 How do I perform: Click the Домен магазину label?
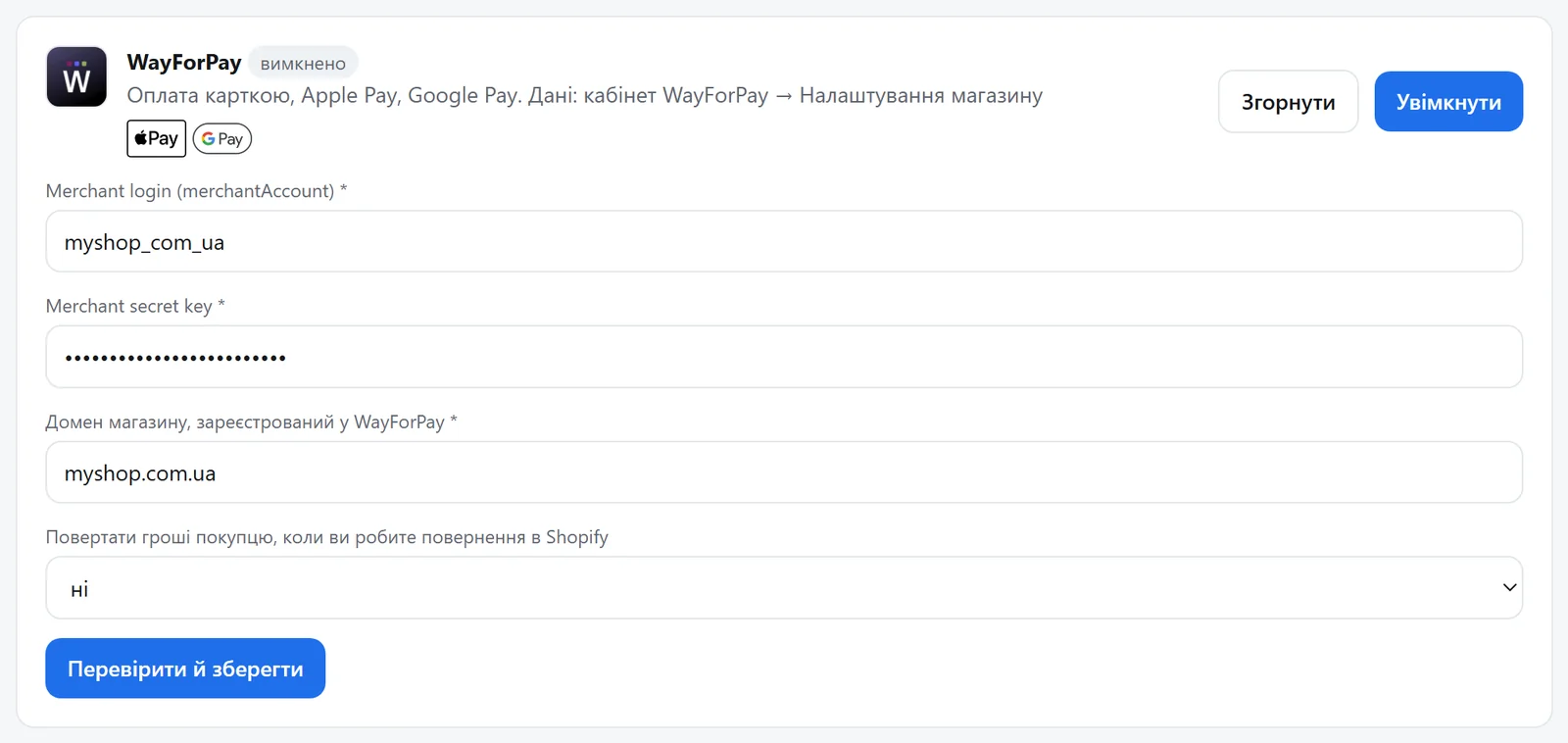pyautogui.click(x=251, y=421)
